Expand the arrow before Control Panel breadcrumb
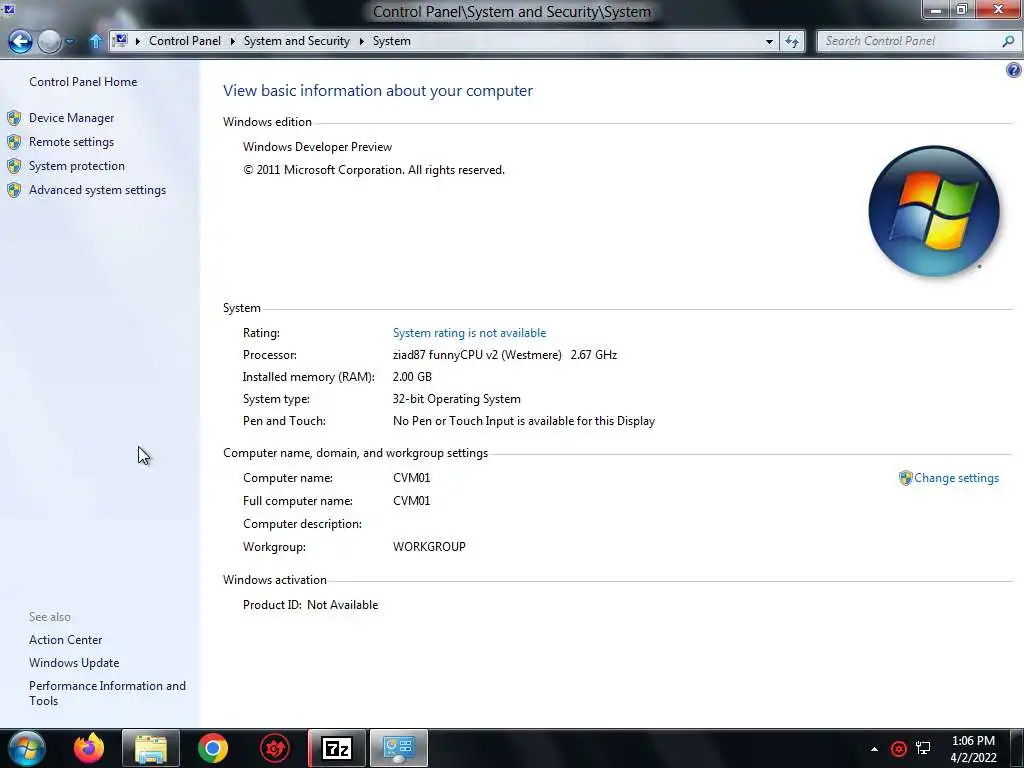The image size is (1024, 768). [x=138, y=41]
